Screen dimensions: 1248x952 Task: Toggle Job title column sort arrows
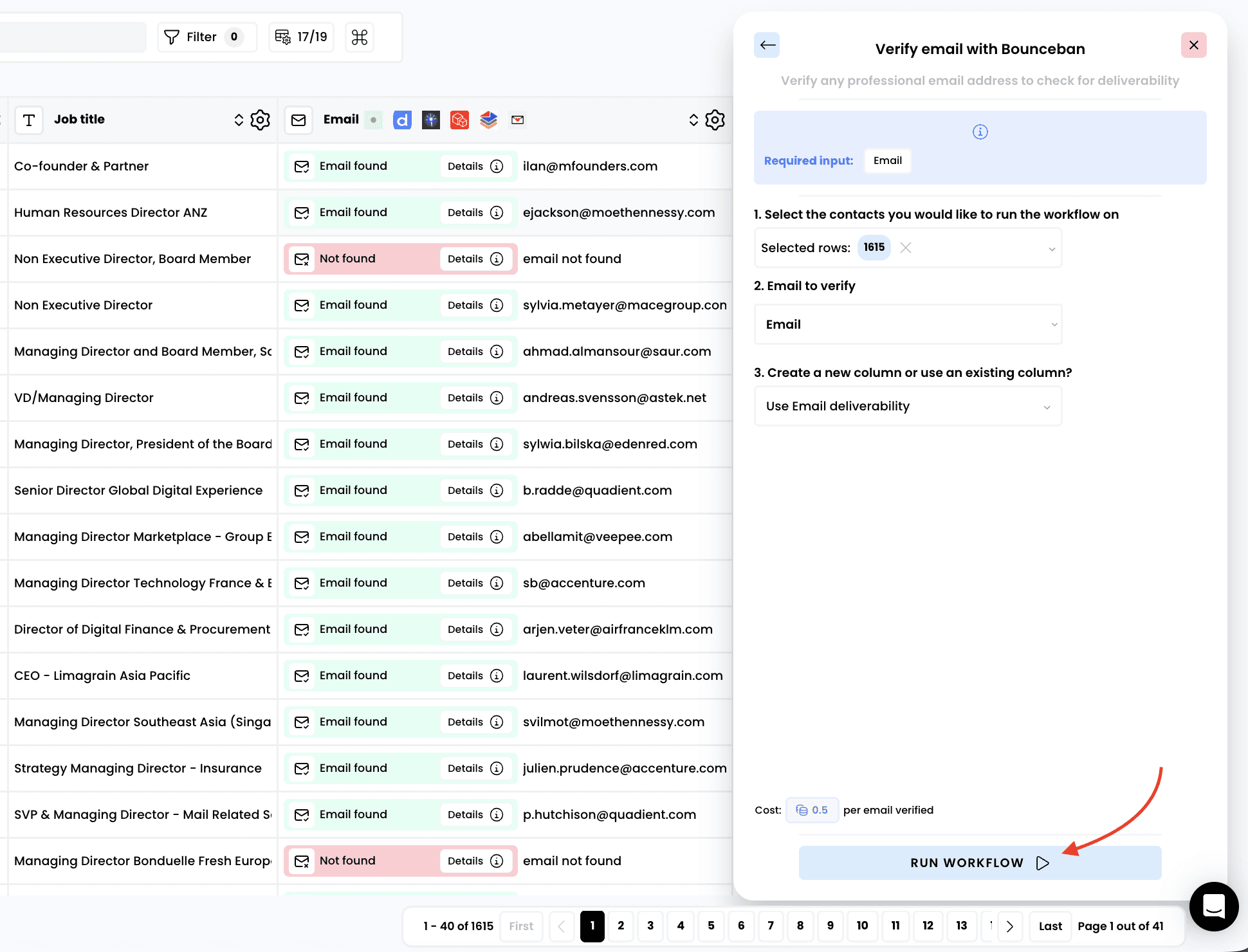(x=239, y=120)
